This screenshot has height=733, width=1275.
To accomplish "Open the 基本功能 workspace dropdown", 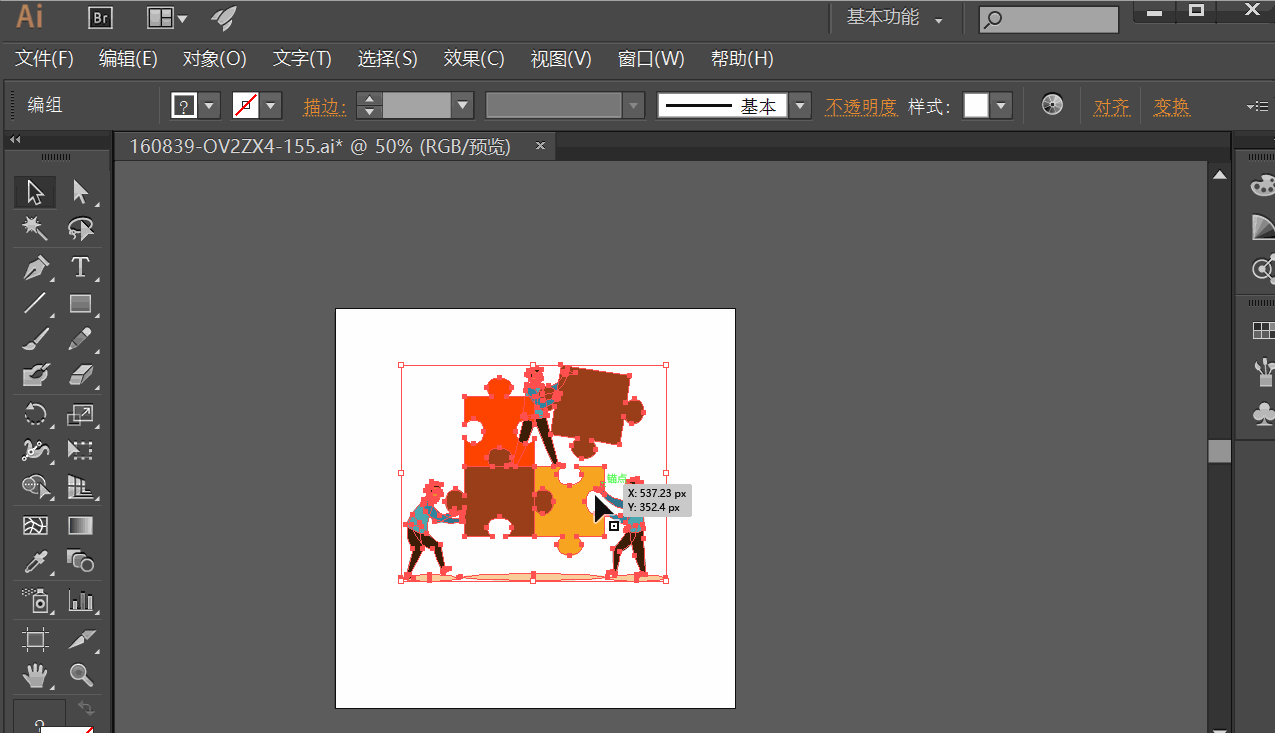I will pos(895,18).
